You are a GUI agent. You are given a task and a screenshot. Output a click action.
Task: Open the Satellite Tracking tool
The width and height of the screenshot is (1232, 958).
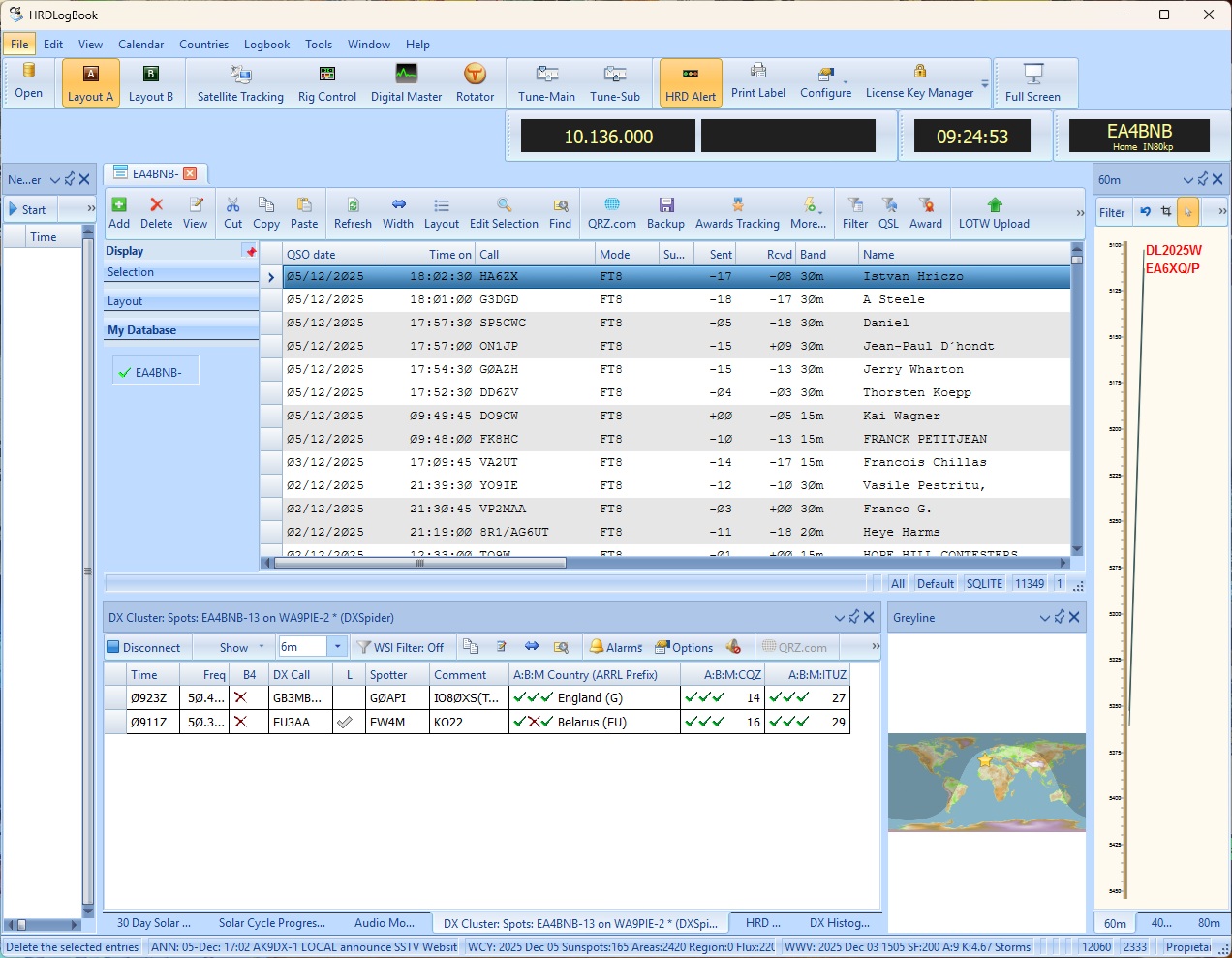[x=240, y=83]
